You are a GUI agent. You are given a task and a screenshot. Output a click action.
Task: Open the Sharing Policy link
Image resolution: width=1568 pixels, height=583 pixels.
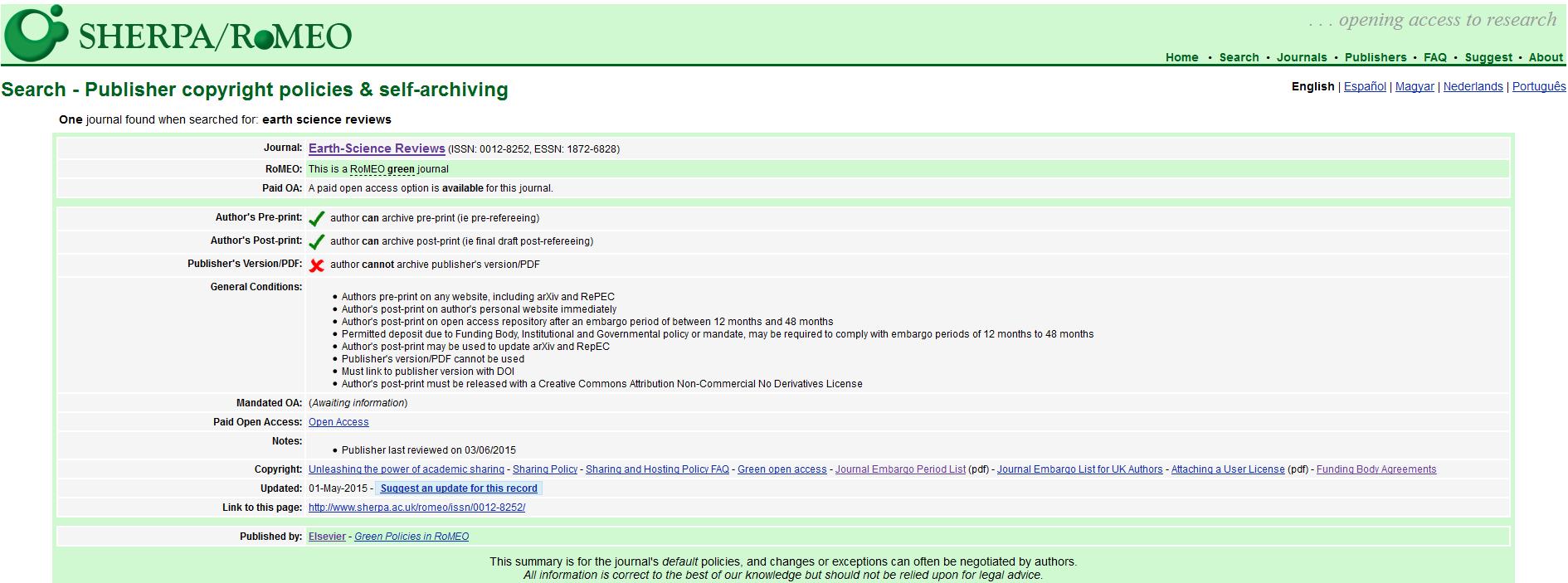[544, 469]
